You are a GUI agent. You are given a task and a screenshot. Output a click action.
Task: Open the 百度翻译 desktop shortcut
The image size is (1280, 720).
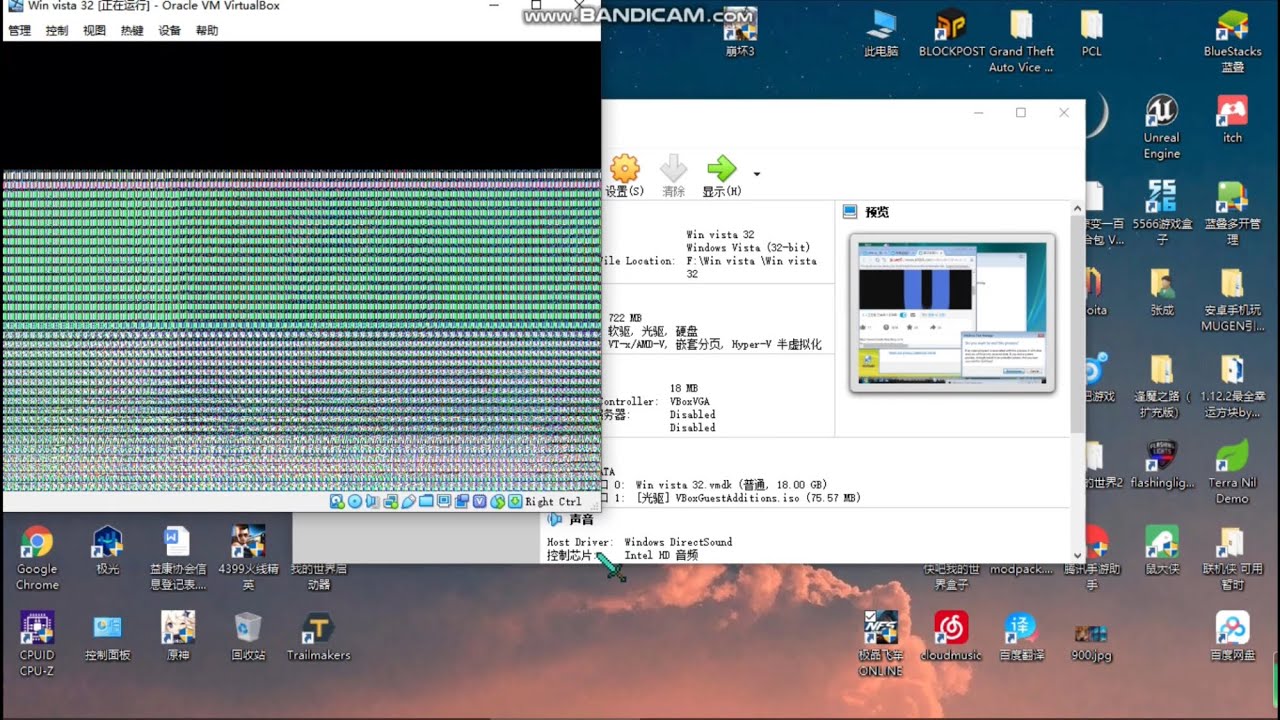(x=1021, y=636)
